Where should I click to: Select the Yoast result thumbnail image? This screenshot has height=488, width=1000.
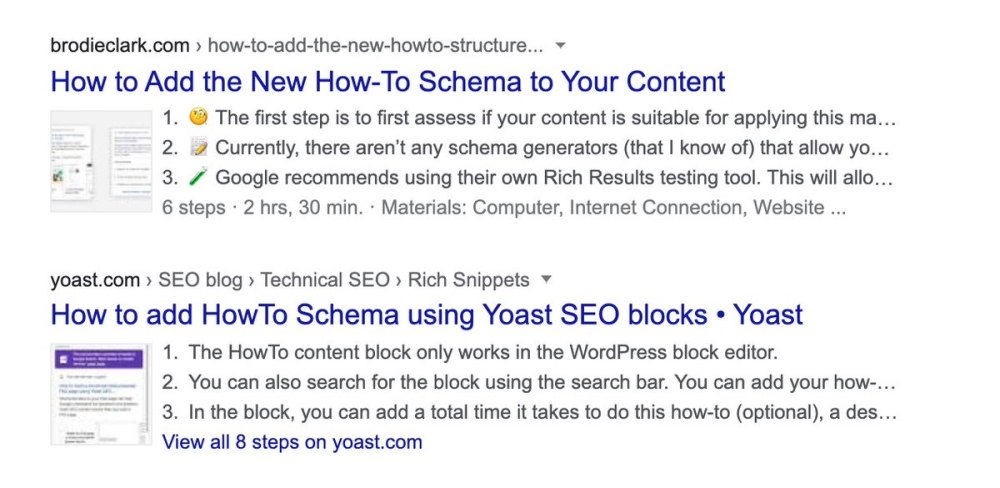coord(101,394)
